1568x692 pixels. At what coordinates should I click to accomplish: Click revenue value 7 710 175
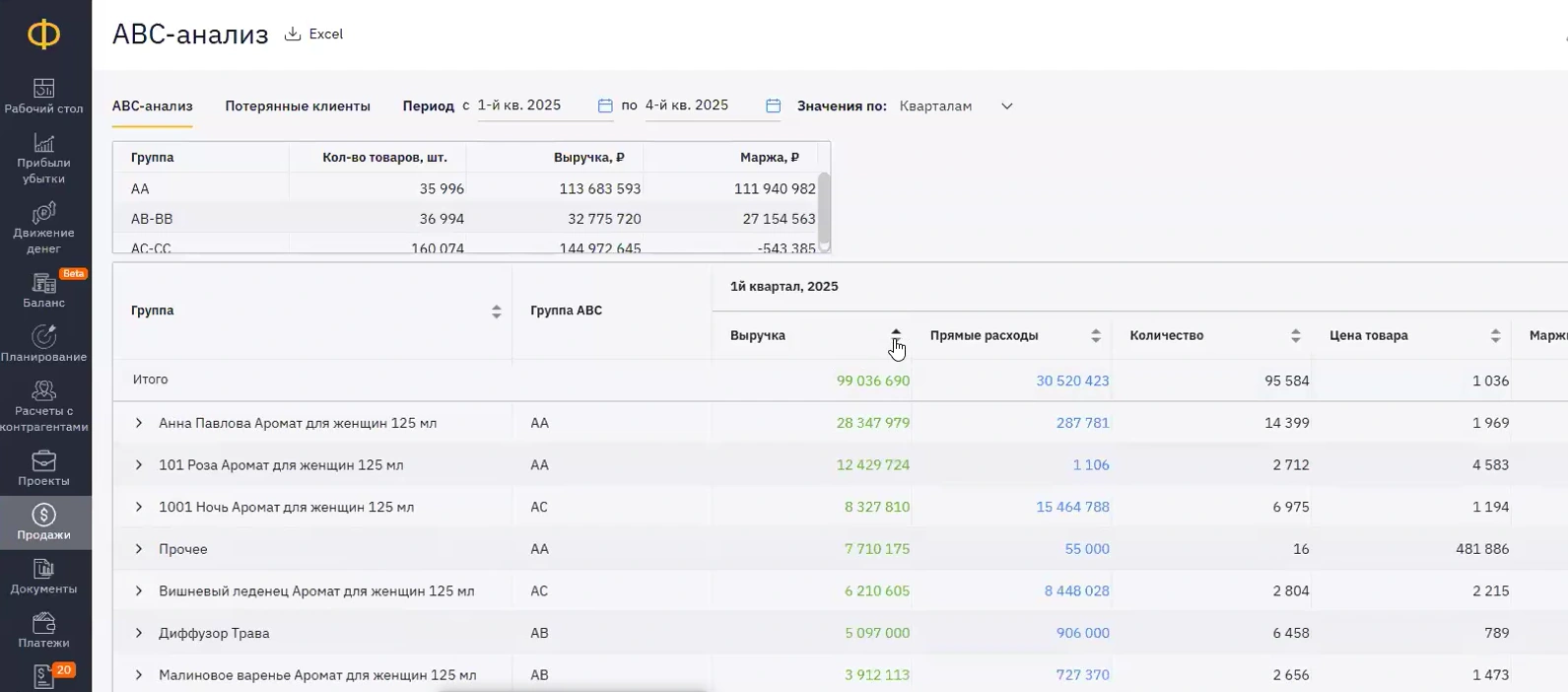coord(877,549)
